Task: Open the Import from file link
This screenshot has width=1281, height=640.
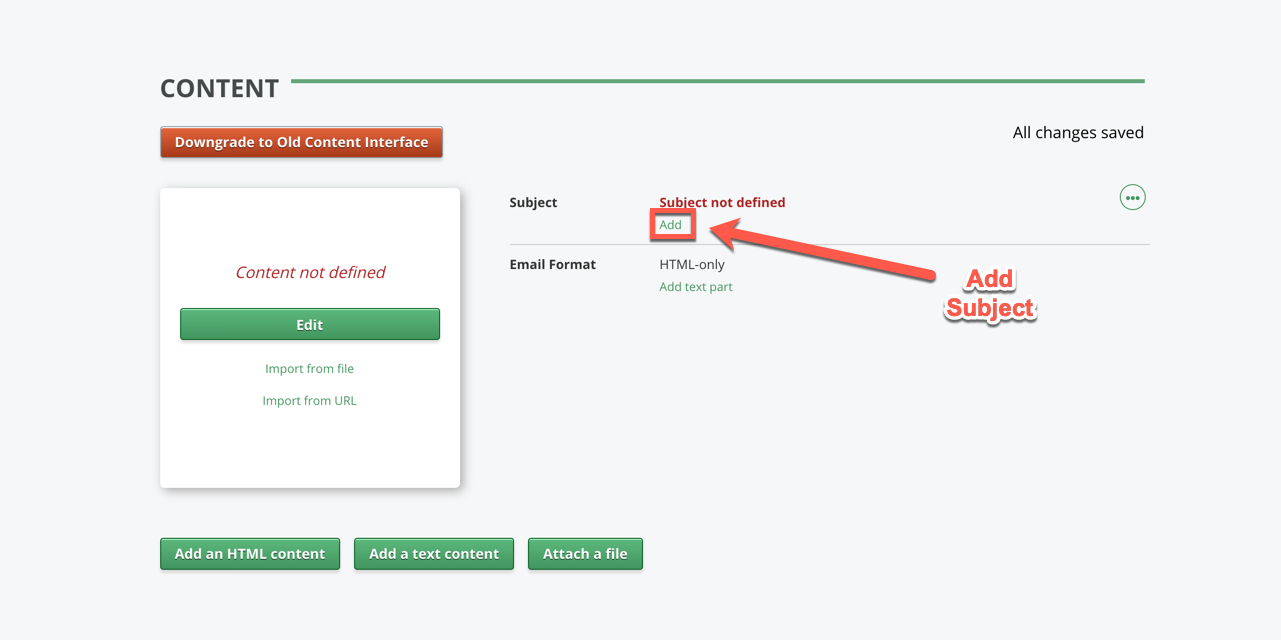Action: tap(309, 369)
